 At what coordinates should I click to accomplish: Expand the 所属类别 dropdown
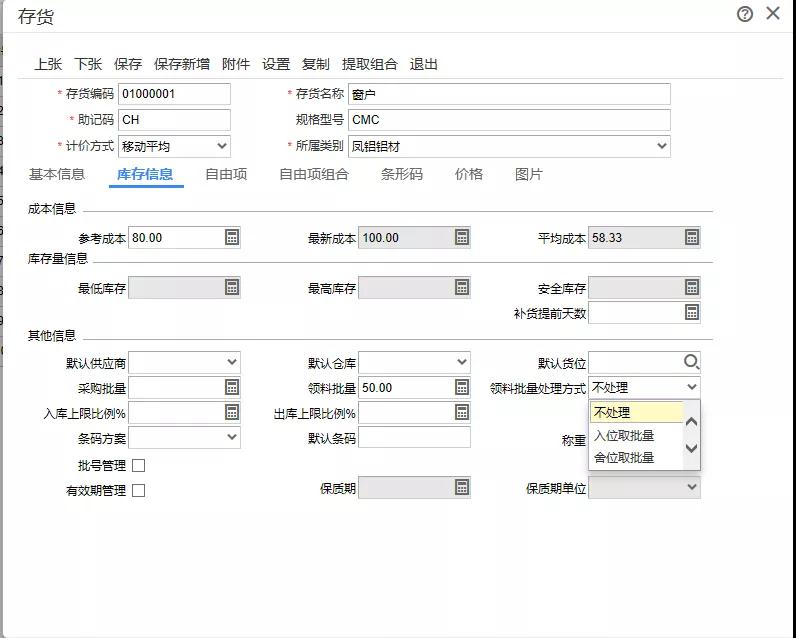[x=509, y=146]
